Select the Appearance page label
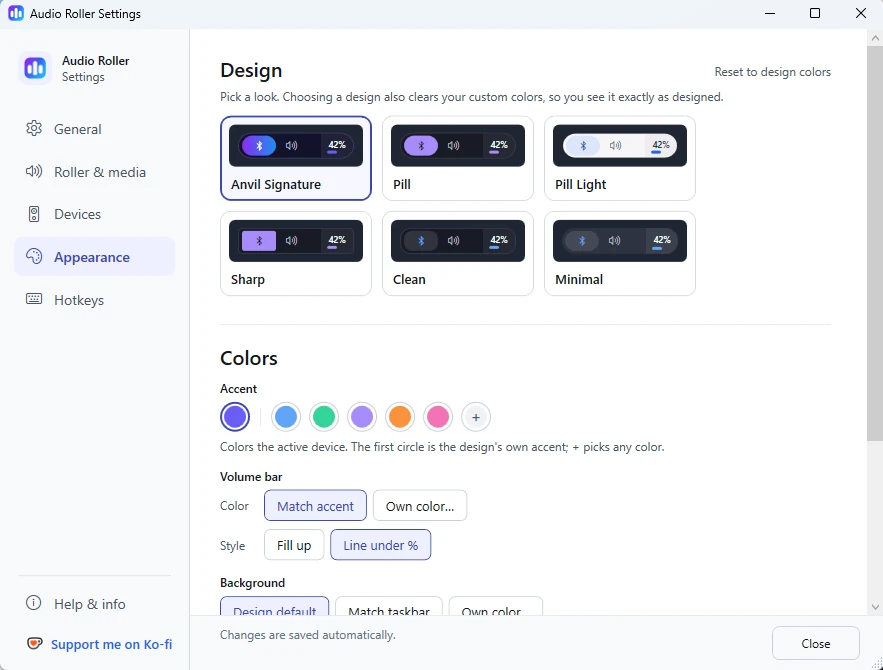This screenshot has width=883, height=670. [x=92, y=257]
